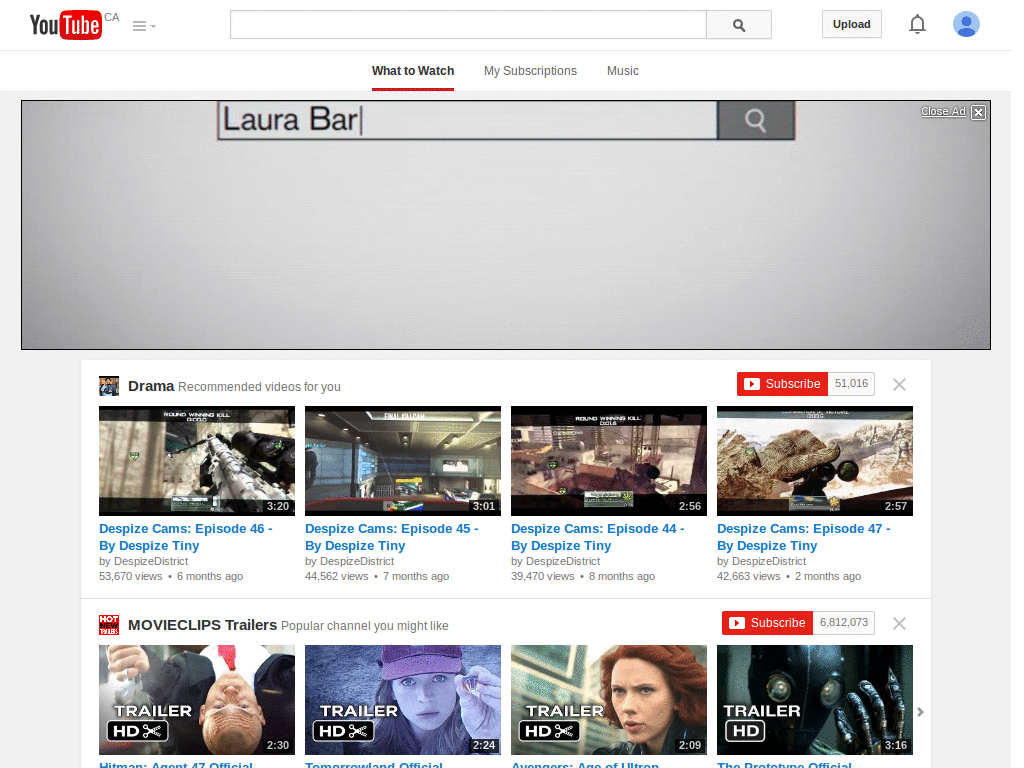Screen dimensions: 1024x768
Task: Dismiss the Drama recommendations section
Action: point(899,385)
